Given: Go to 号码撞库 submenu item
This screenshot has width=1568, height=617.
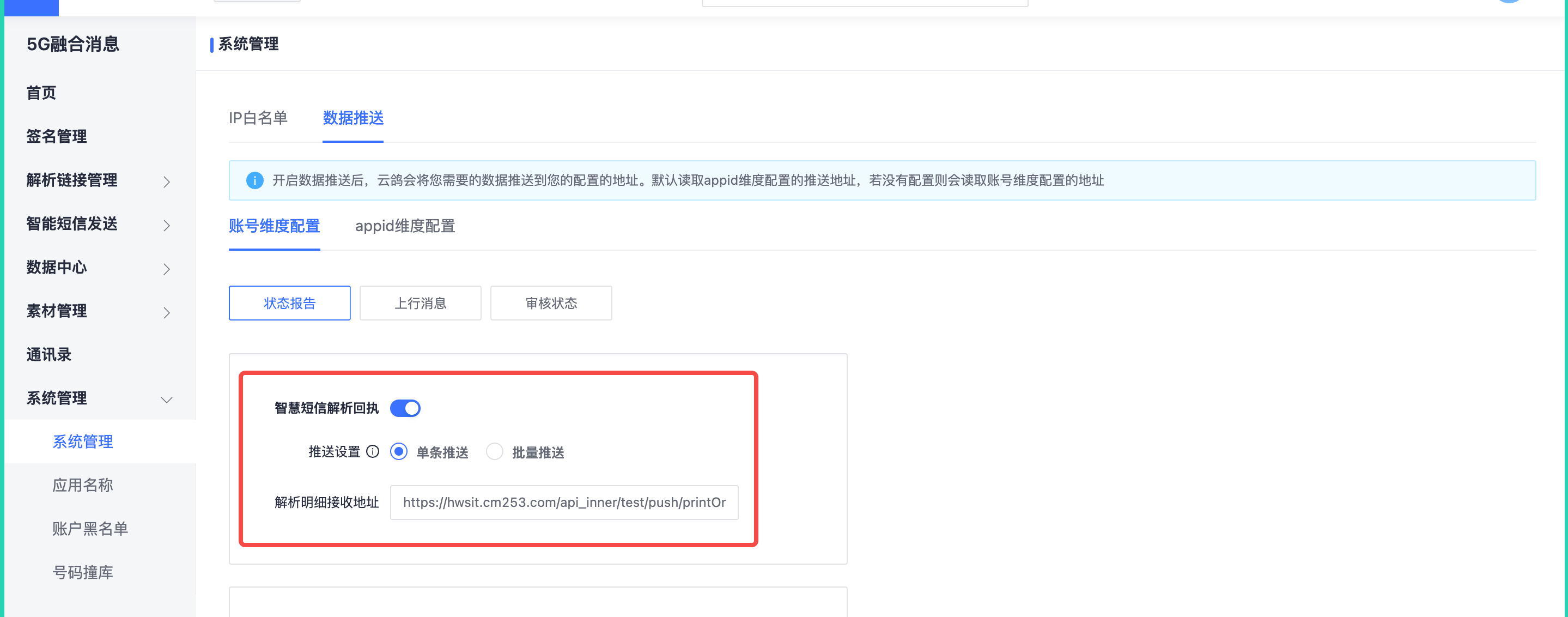Looking at the screenshot, I should 83,572.
